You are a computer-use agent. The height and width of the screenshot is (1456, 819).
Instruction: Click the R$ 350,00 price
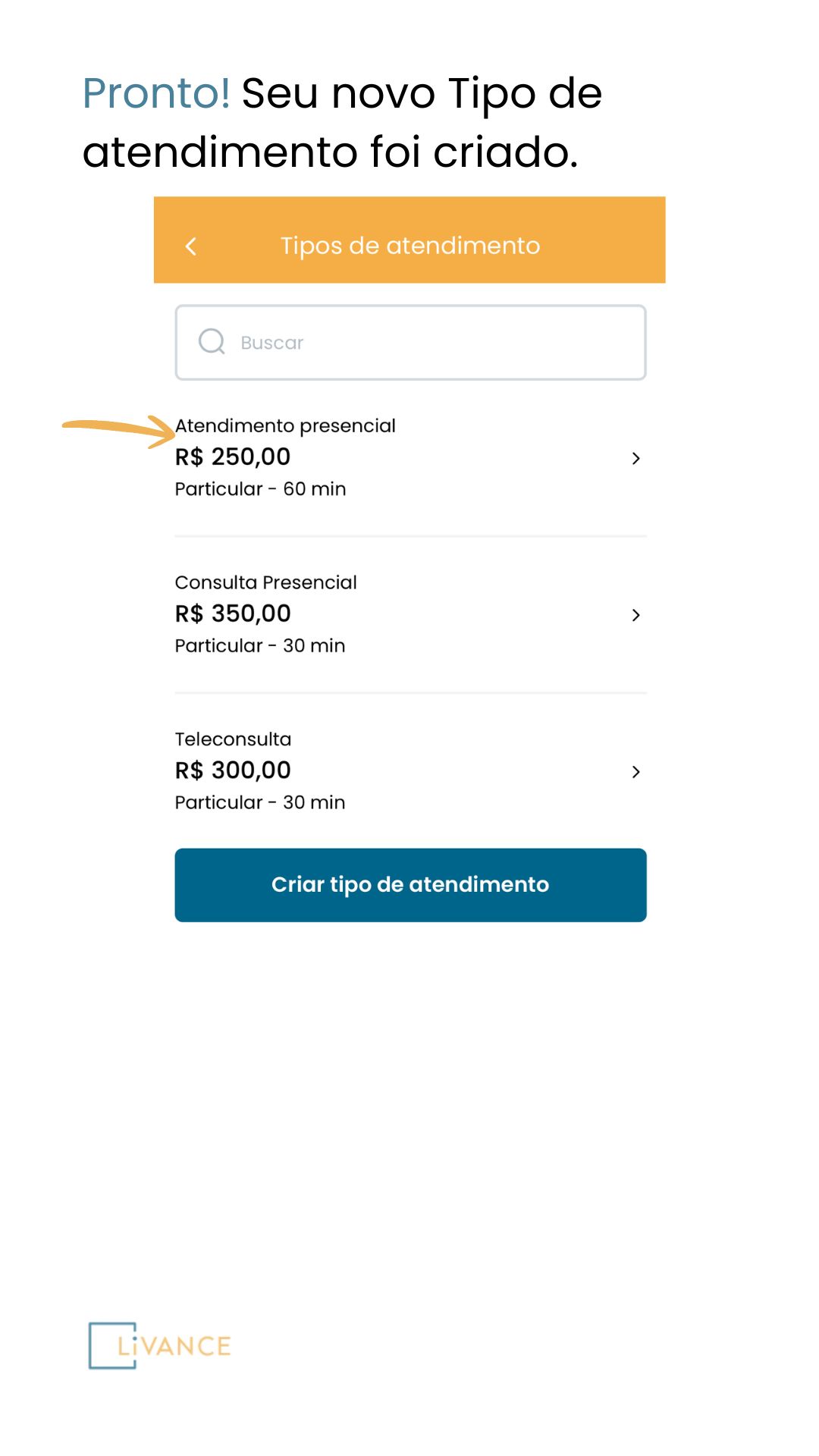233,613
